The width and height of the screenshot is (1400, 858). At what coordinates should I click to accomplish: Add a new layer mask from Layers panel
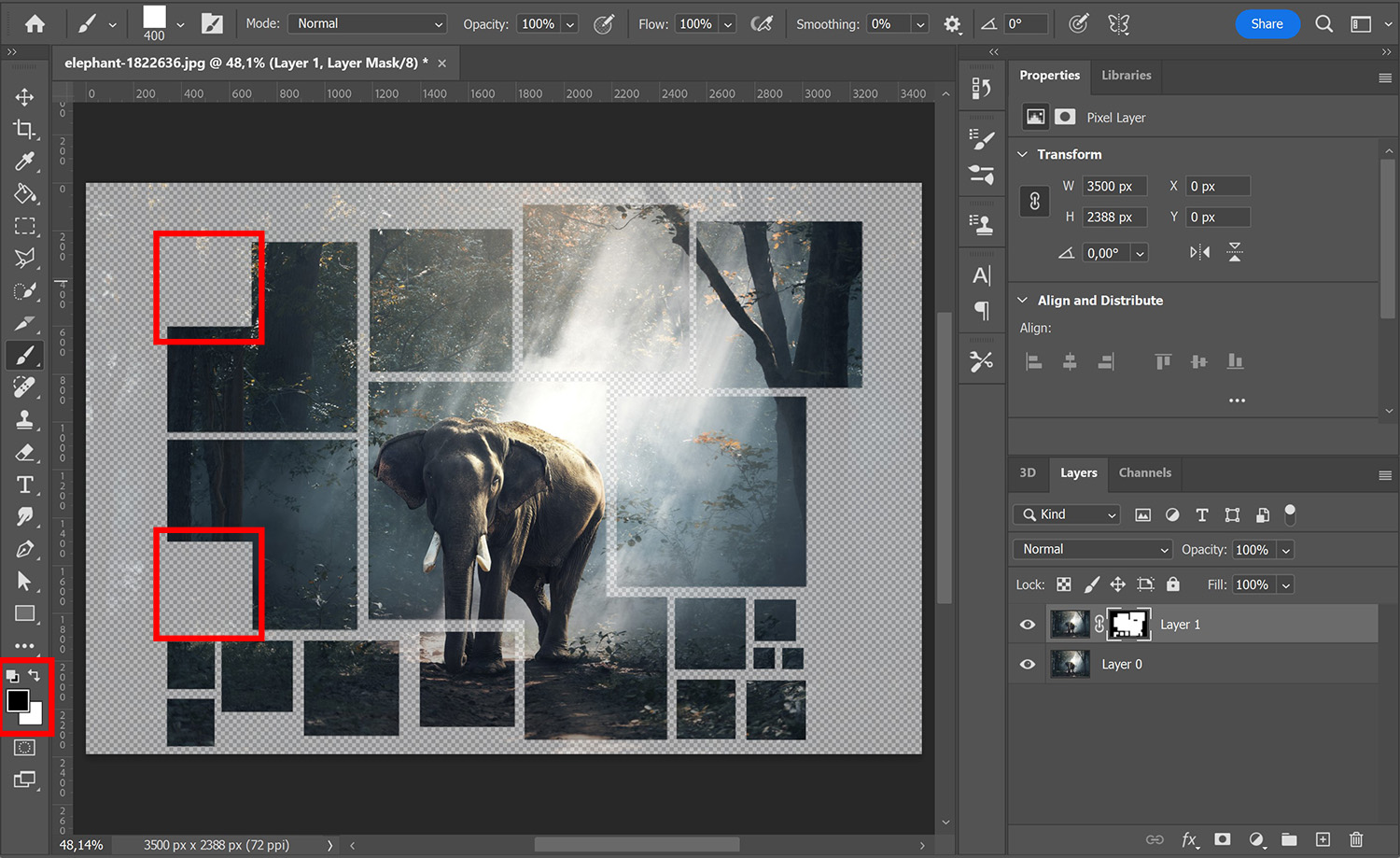1221,839
